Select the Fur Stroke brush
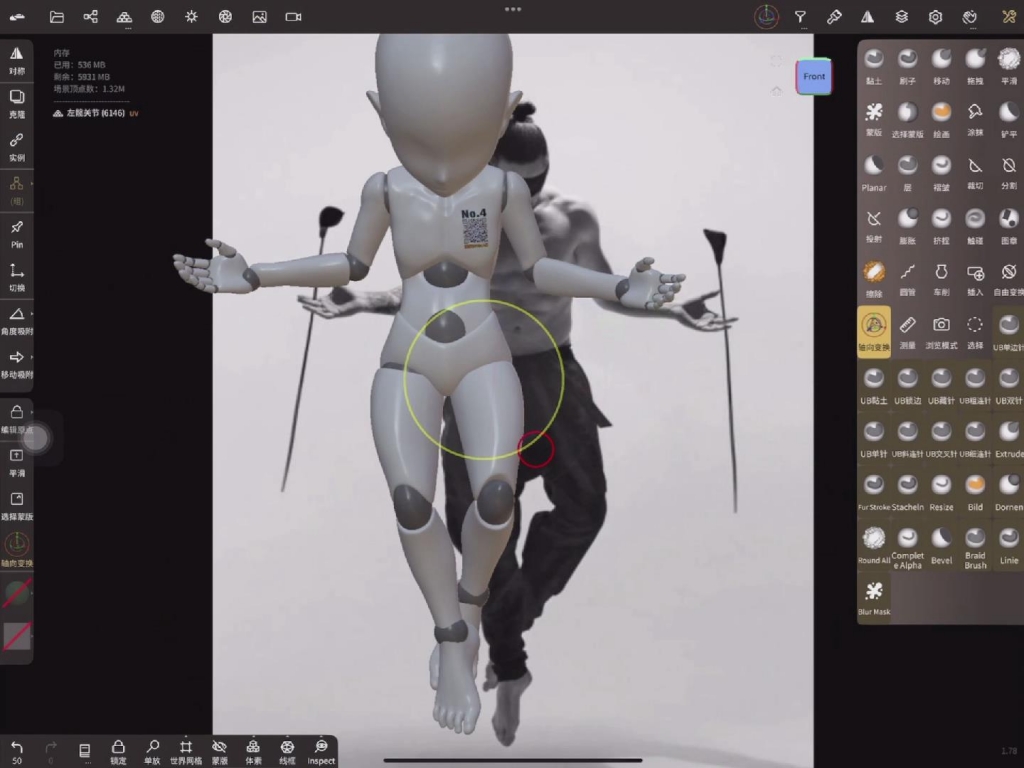The height and width of the screenshot is (768, 1024). click(874, 492)
